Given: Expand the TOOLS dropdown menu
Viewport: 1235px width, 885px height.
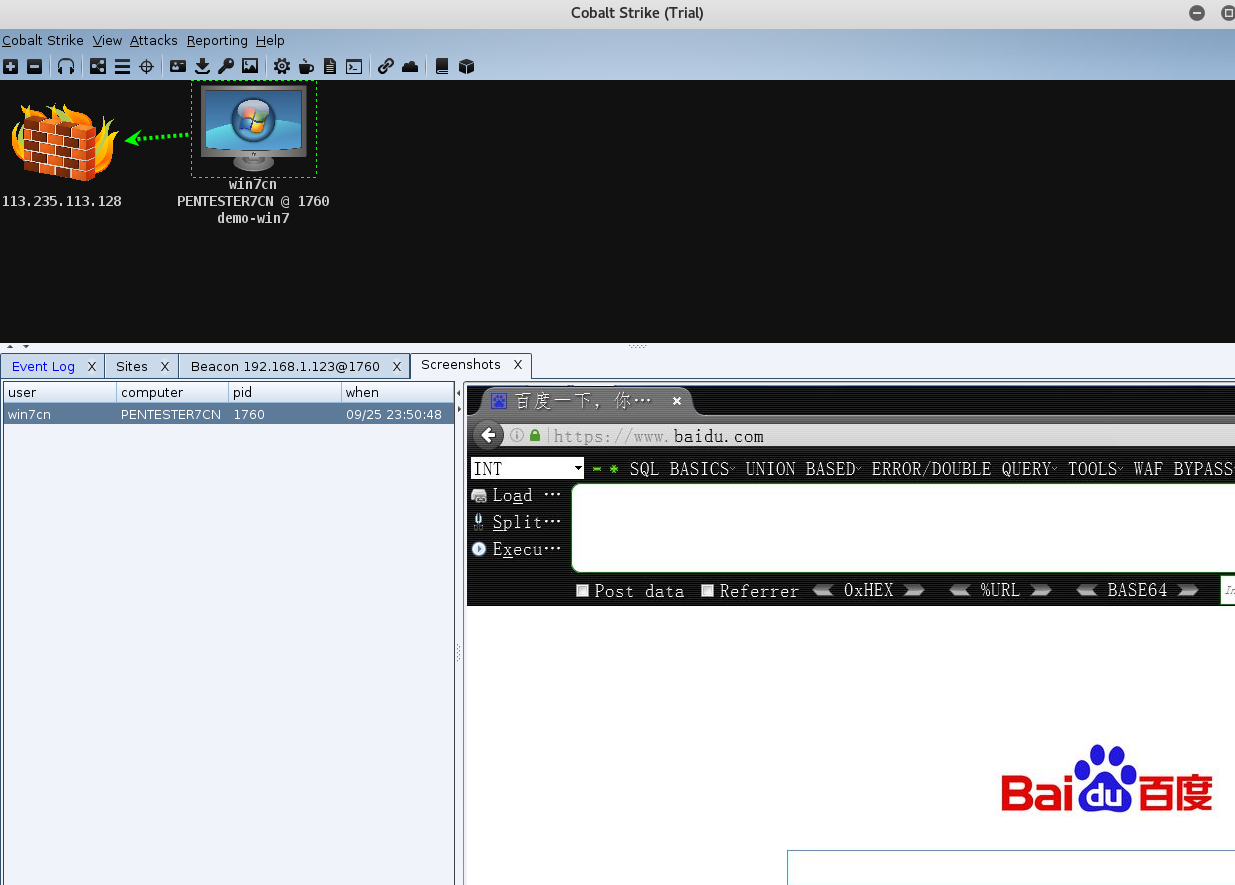Looking at the screenshot, I should (1096, 469).
